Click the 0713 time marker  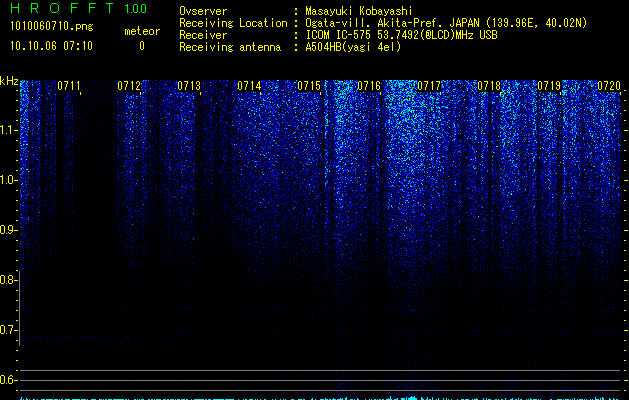189,85
